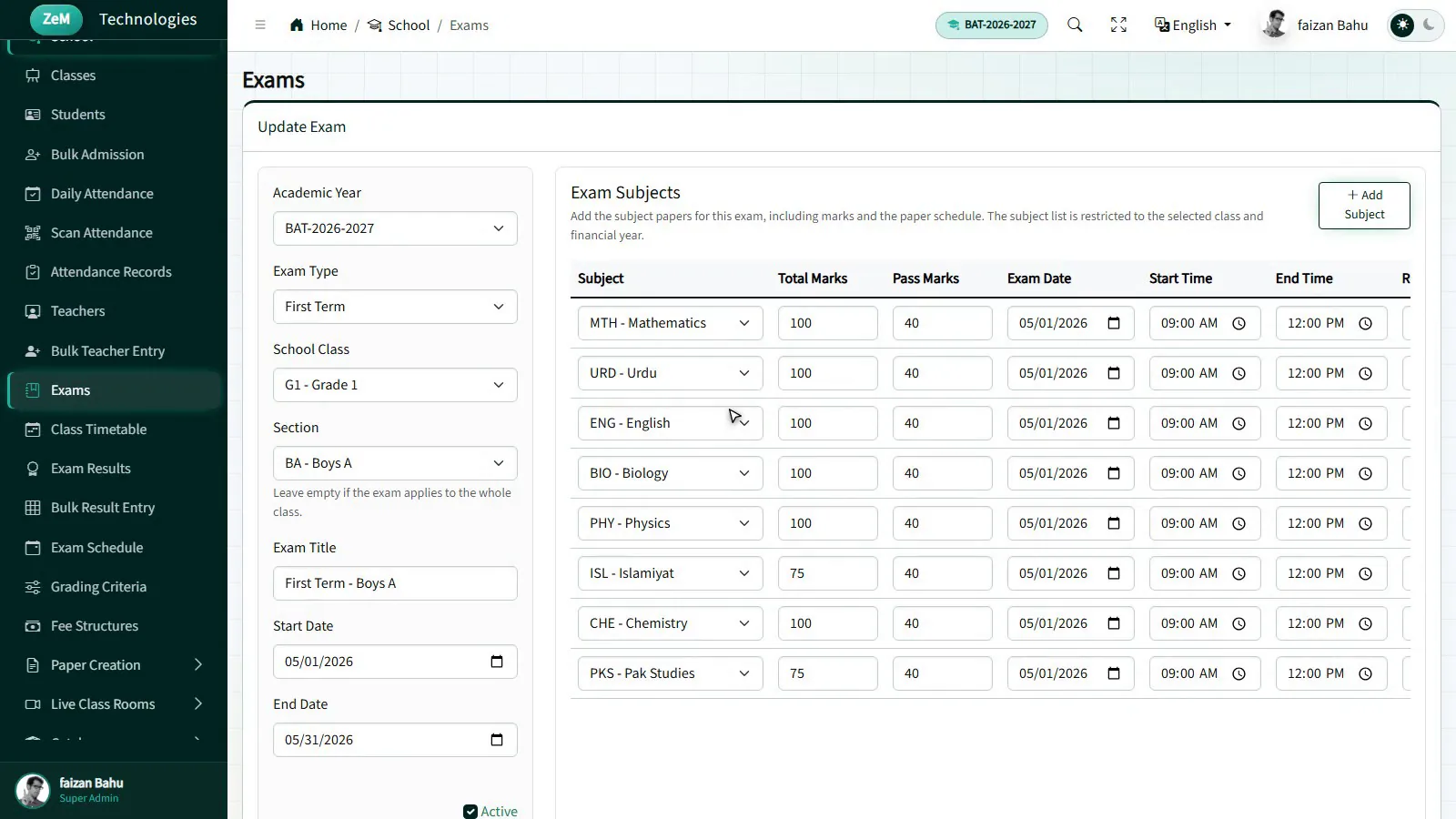Click the BAT-2026-2027 session badge
The image size is (1456, 819).
[x=991, y=25]
